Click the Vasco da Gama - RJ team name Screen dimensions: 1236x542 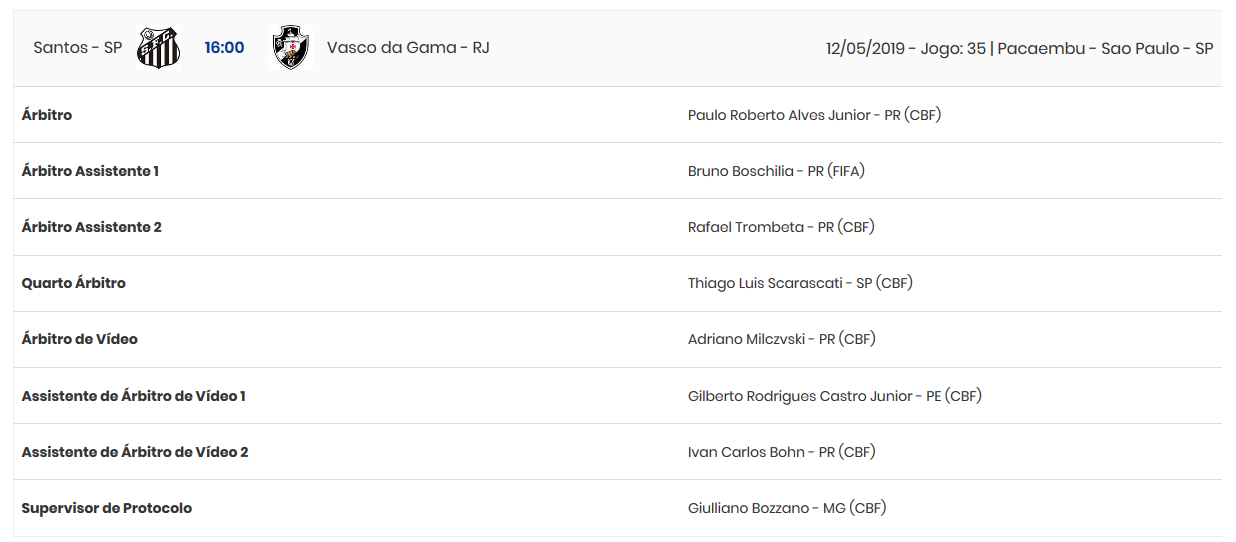[408, 48]
